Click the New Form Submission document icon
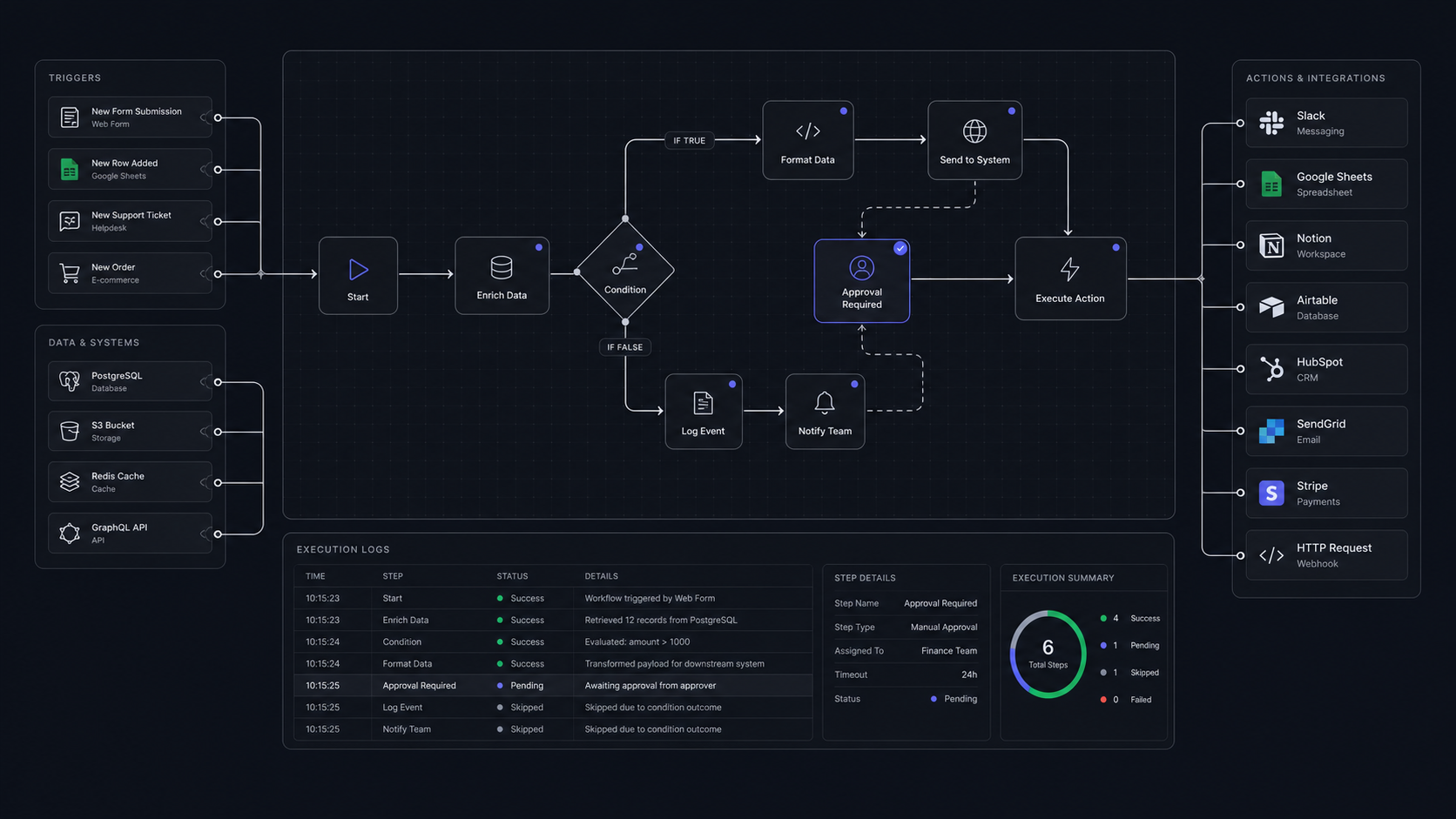 click(x=70, y=117)
